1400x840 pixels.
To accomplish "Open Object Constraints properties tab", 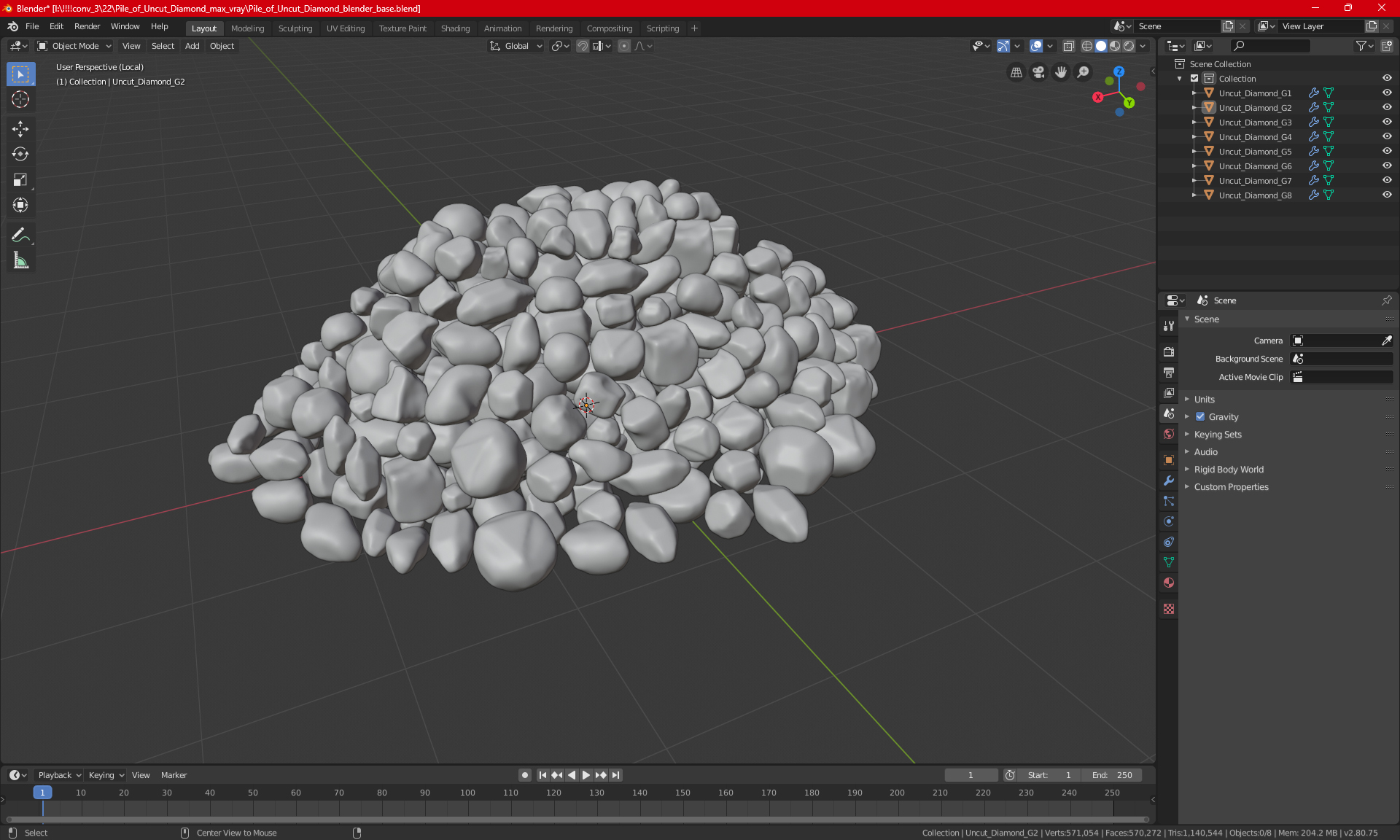I will tap(1169, 542).
